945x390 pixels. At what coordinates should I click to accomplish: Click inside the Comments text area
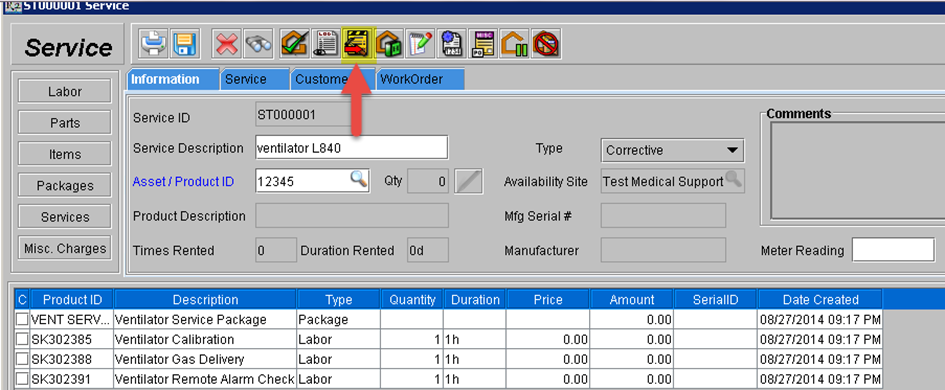(858, 171)
